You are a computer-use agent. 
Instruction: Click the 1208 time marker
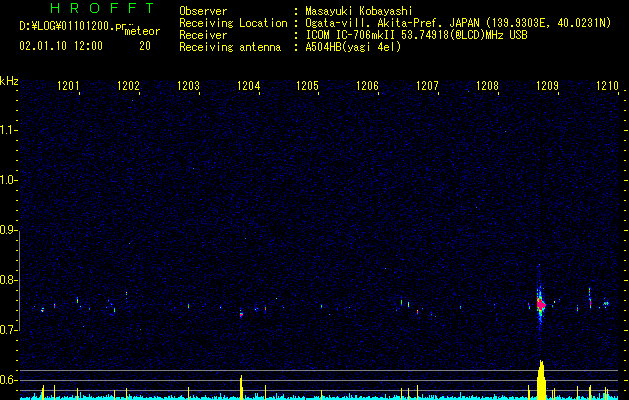point(487,86)
